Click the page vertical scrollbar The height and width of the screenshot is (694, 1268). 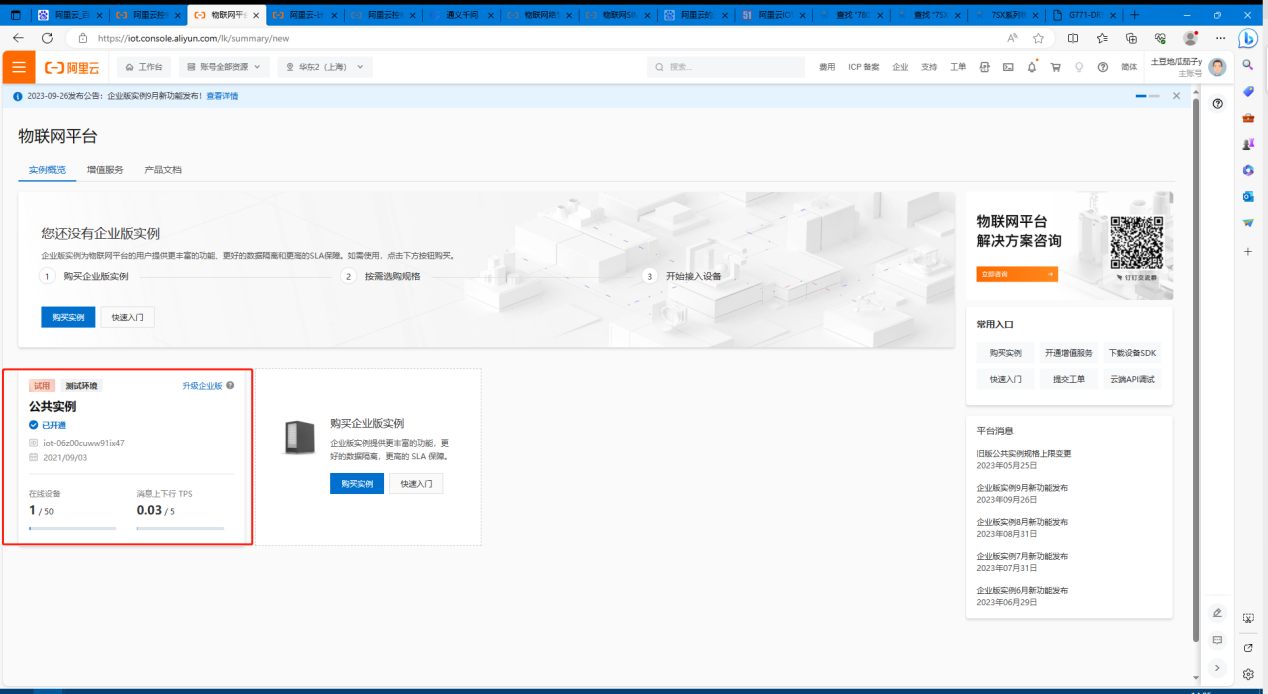(x=1196, y=370)
